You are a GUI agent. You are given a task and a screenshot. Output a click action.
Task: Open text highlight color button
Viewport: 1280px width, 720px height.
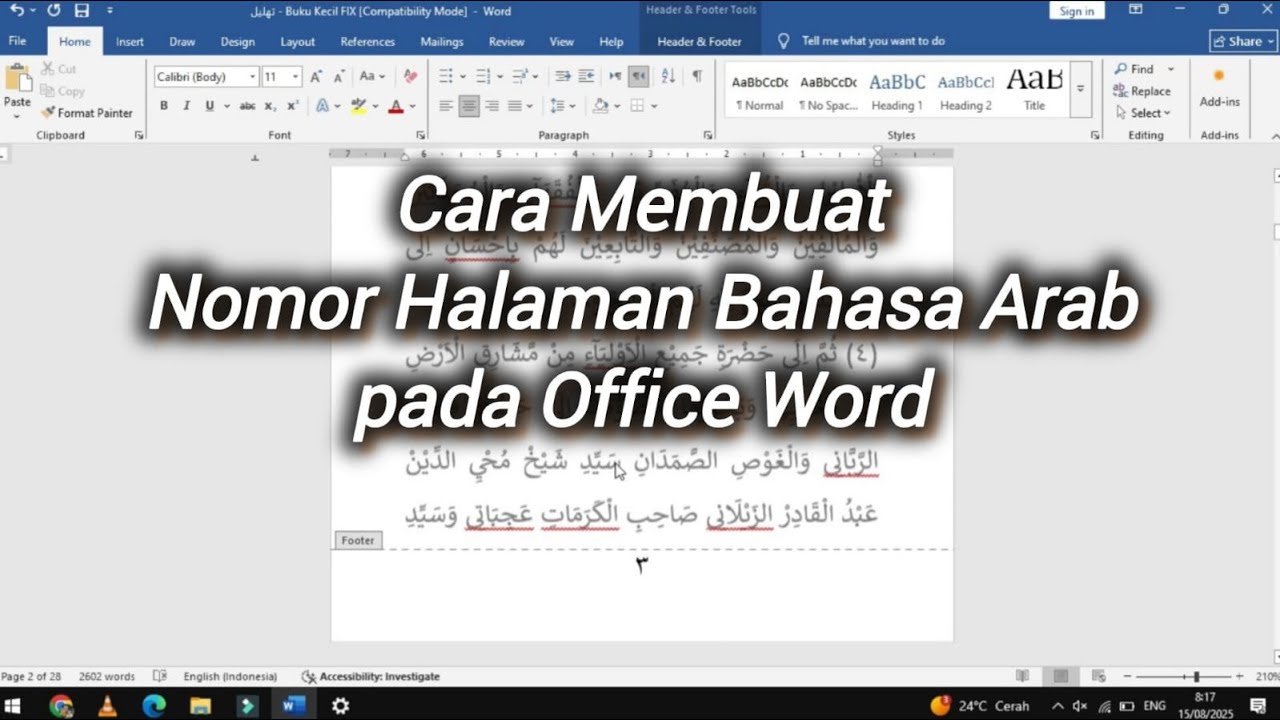[358, 106]
